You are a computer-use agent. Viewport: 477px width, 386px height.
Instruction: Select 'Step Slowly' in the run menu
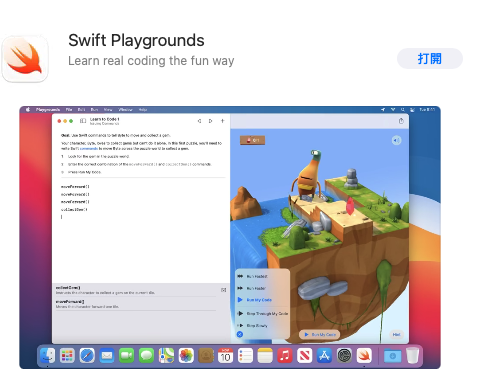(x=252, y=325)
